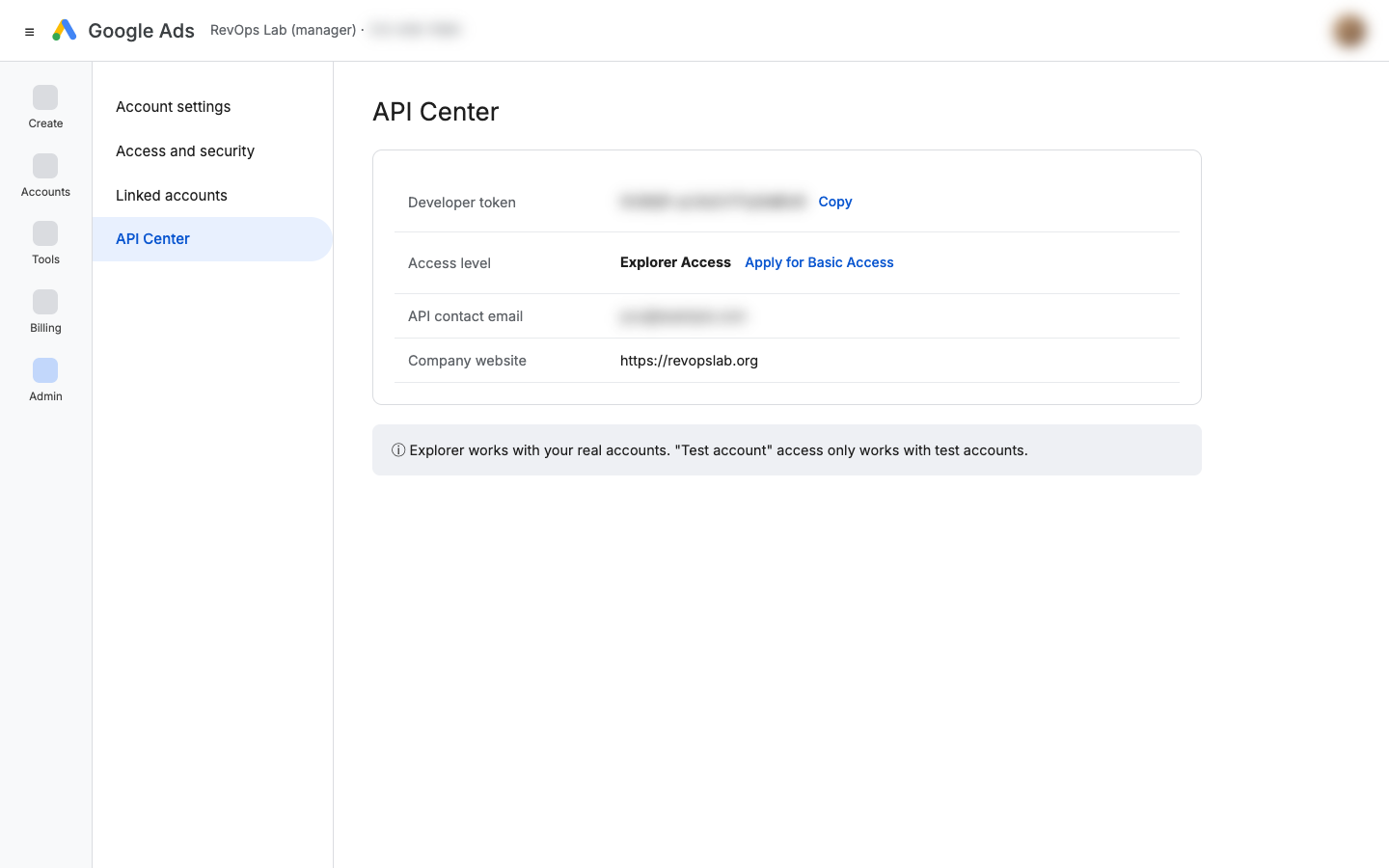Click the API contact email label

coord(465,316)
